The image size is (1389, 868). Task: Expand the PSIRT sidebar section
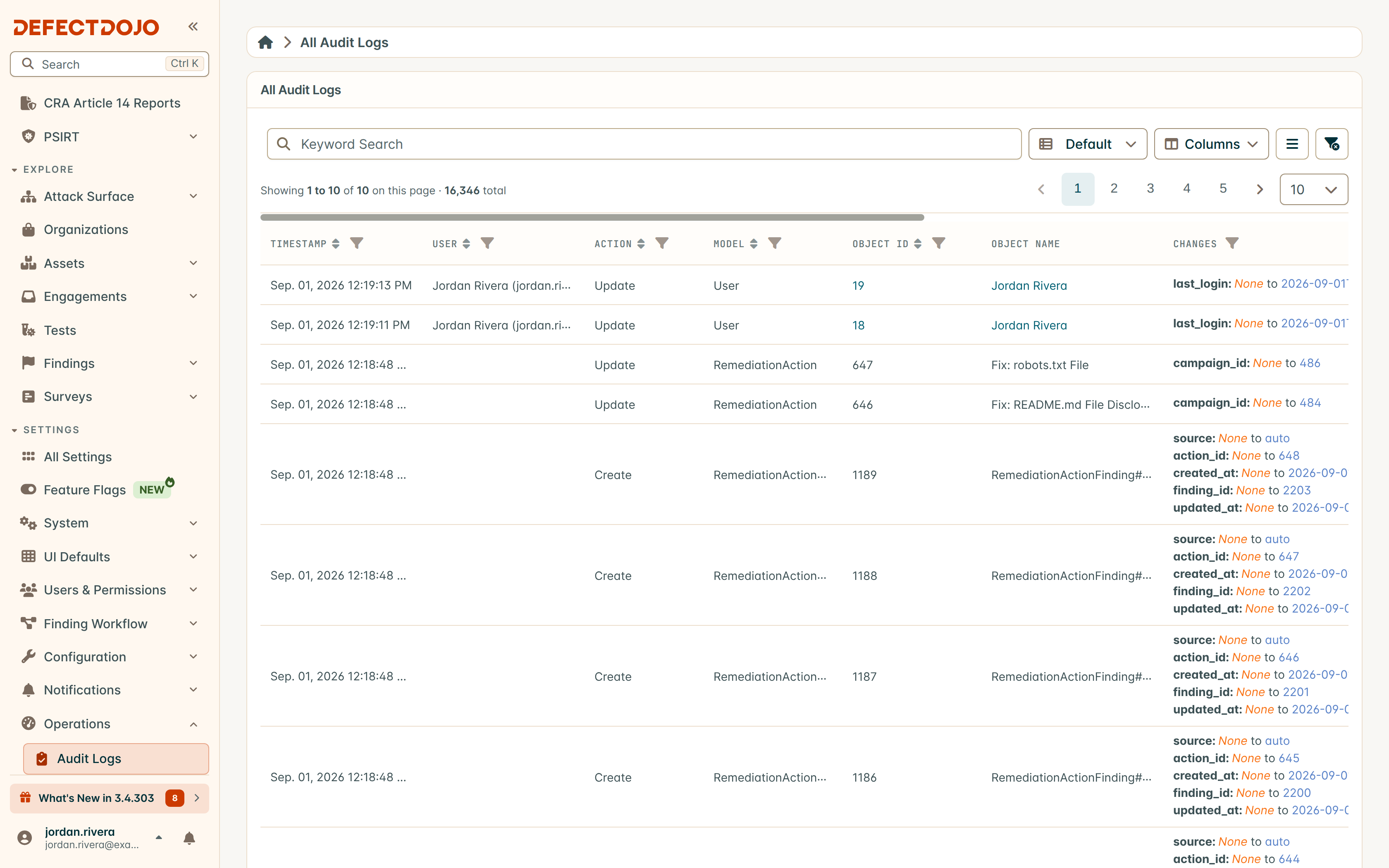coord(110,137)
